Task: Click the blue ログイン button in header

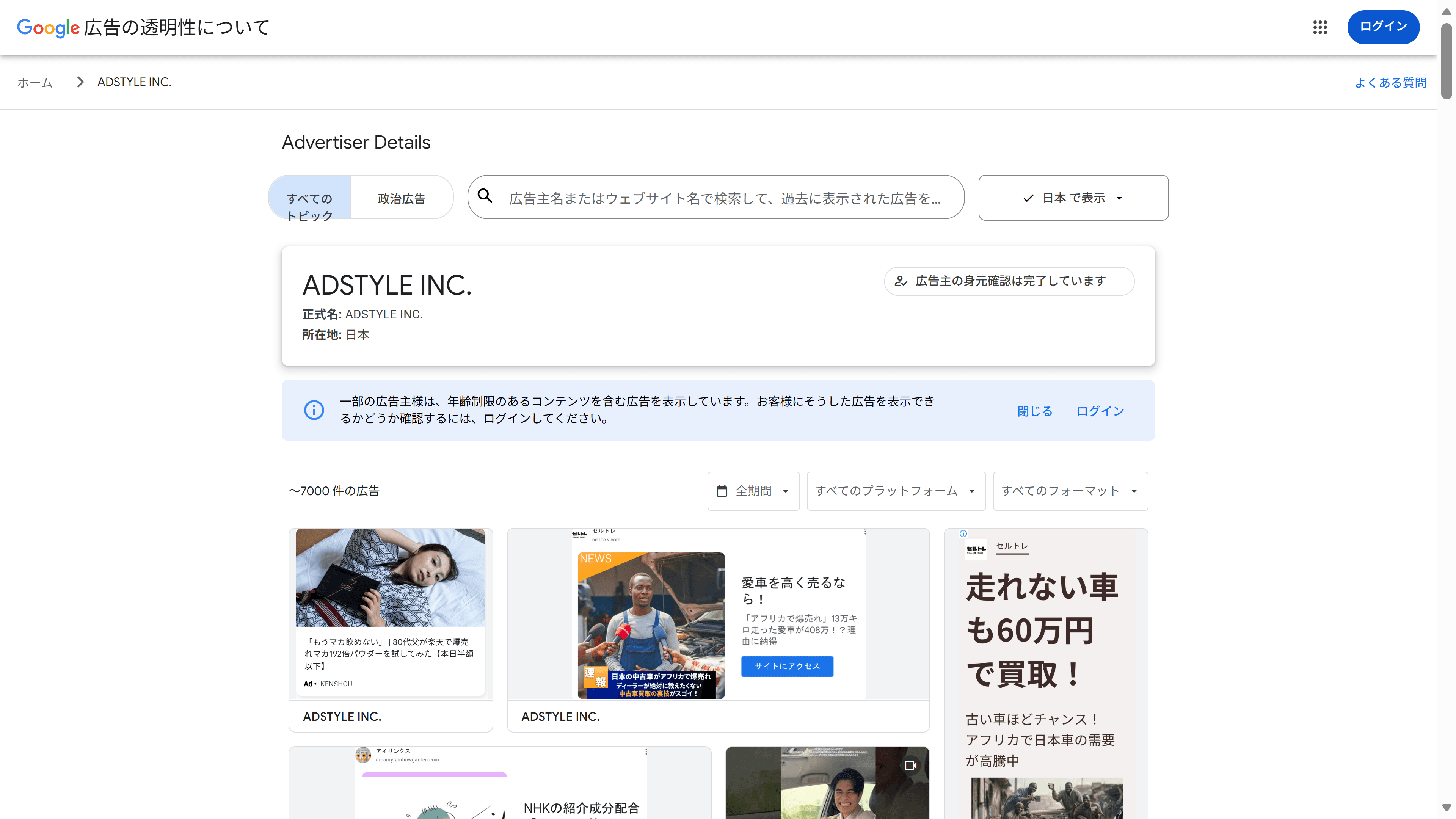Action: (x=1383, y=27)
